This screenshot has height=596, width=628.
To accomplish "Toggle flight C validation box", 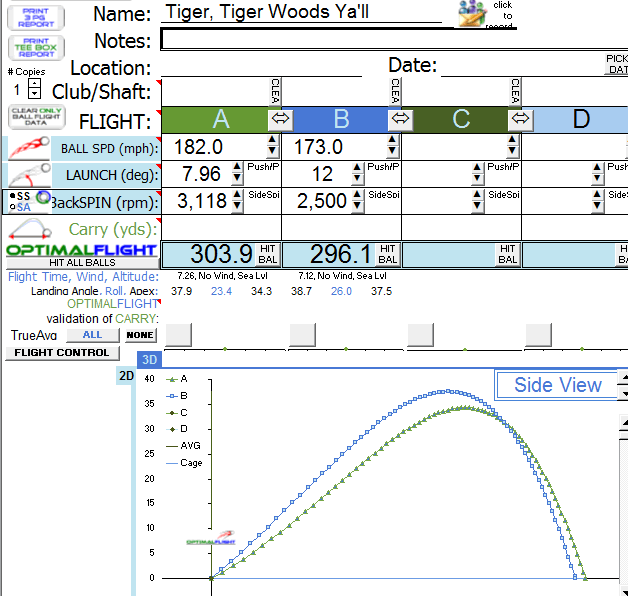I will (x=421, y=335).
